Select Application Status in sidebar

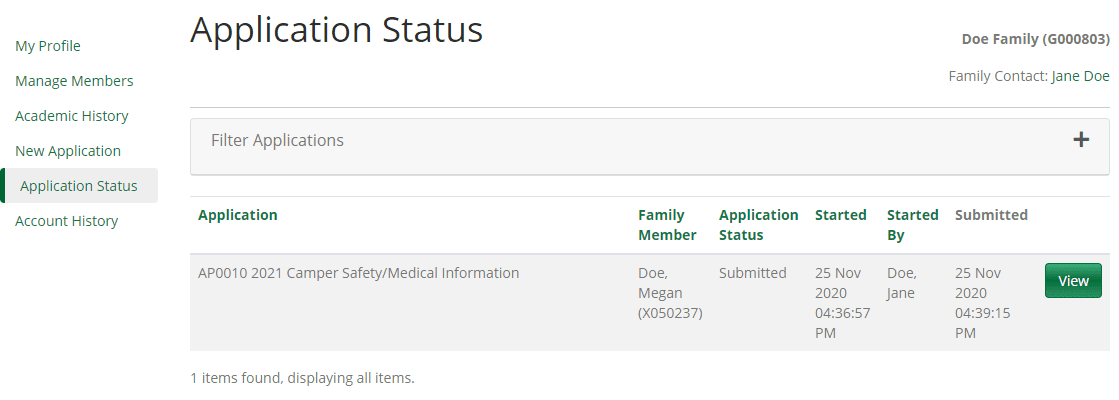point(79,186)
